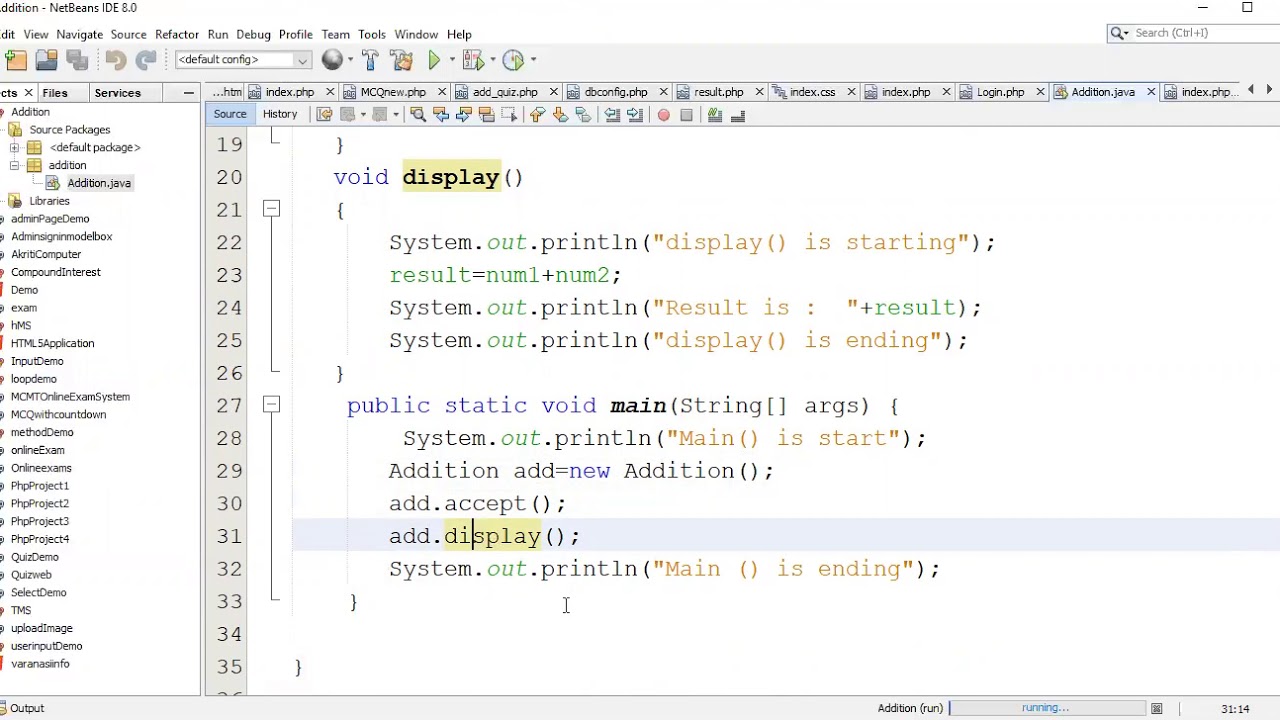
Task: Start macro recording with red circle
Action: (x=663, y=115)
